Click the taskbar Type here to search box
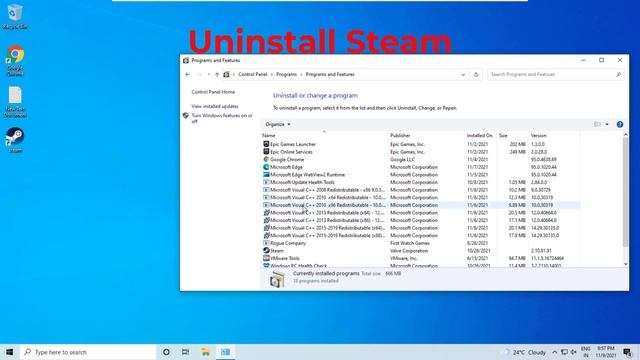The width and height of the screenshot is (640, 360). (x=88, y=352)
